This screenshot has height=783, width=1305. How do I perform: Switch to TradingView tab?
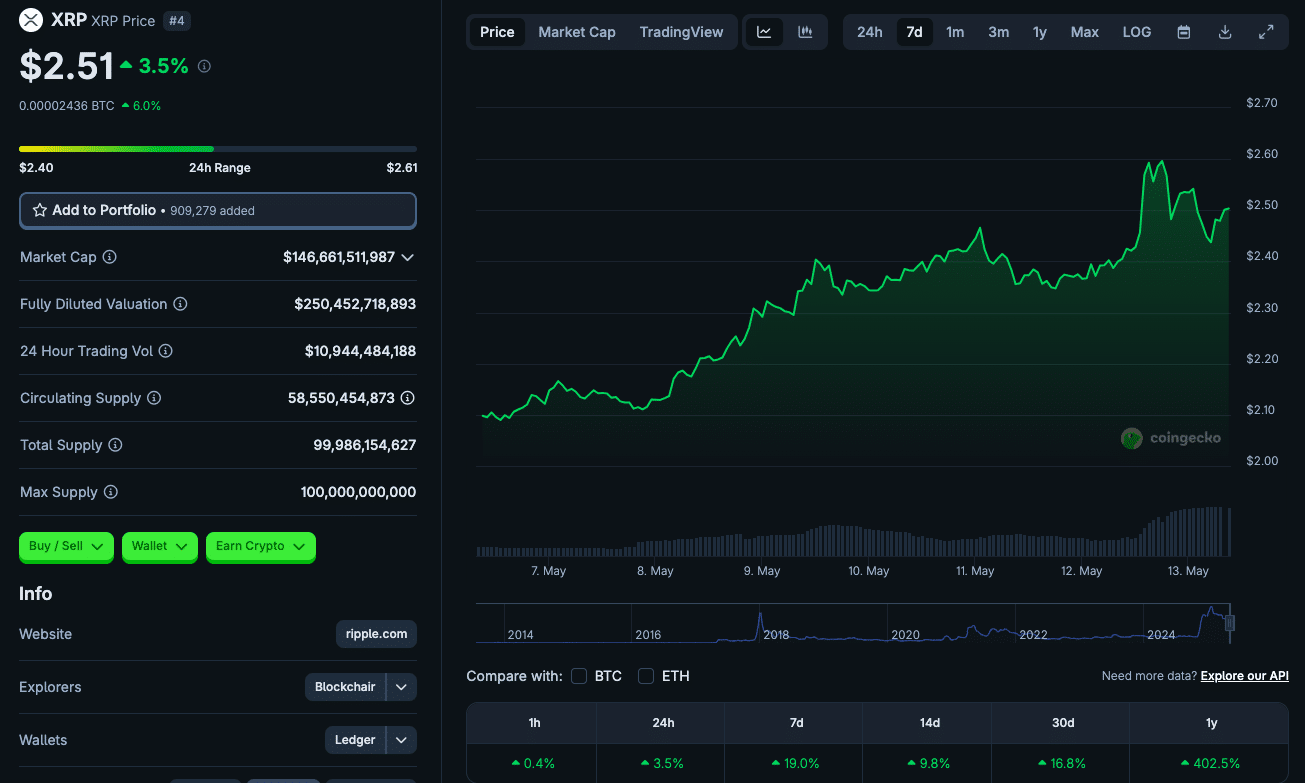[x=681, y=32]
